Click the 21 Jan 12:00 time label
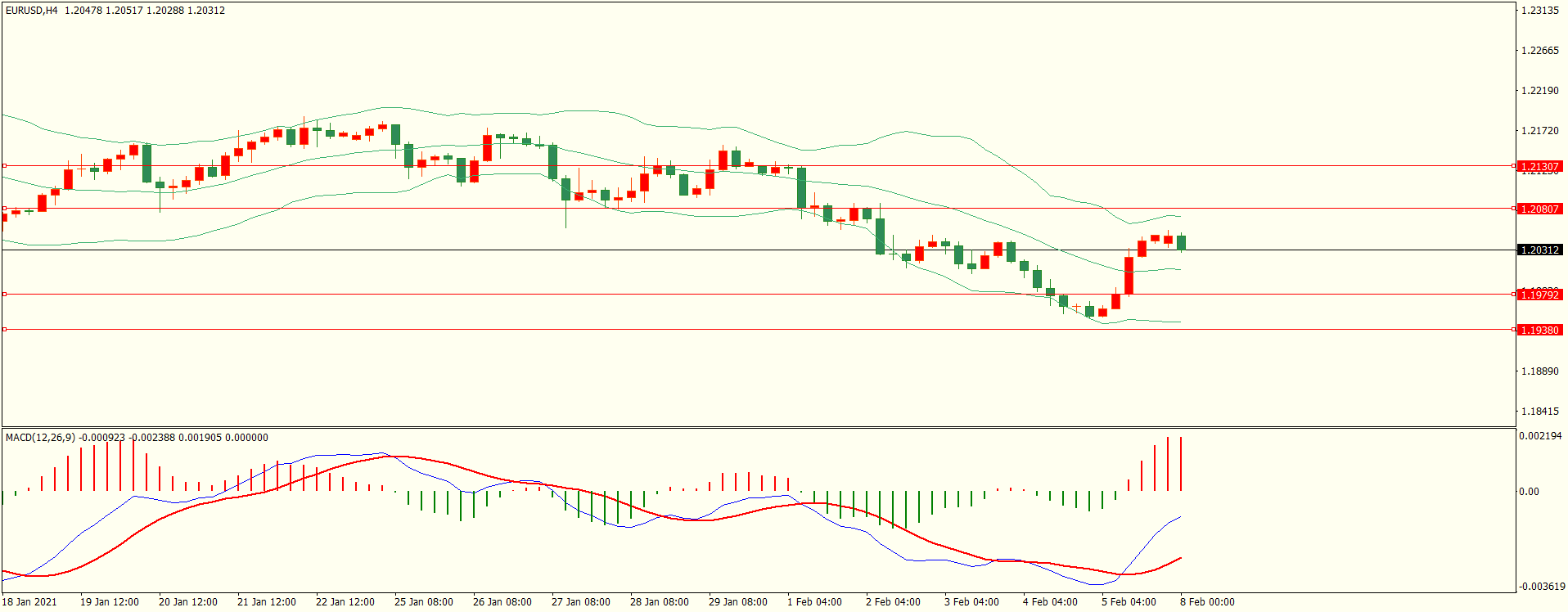Viewport: 1568px width, 612px height. (x=267, y=602)
